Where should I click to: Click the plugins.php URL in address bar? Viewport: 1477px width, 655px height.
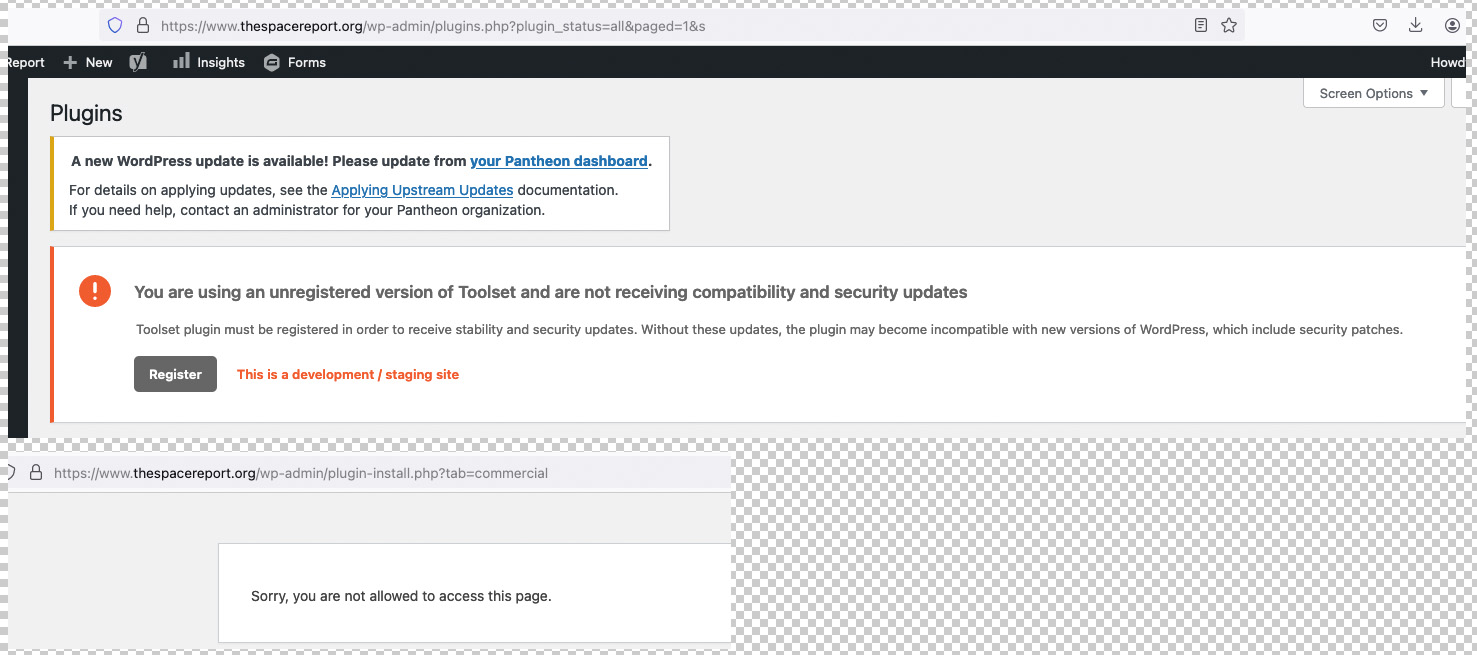pyautogui.click(x=433, y=26)
